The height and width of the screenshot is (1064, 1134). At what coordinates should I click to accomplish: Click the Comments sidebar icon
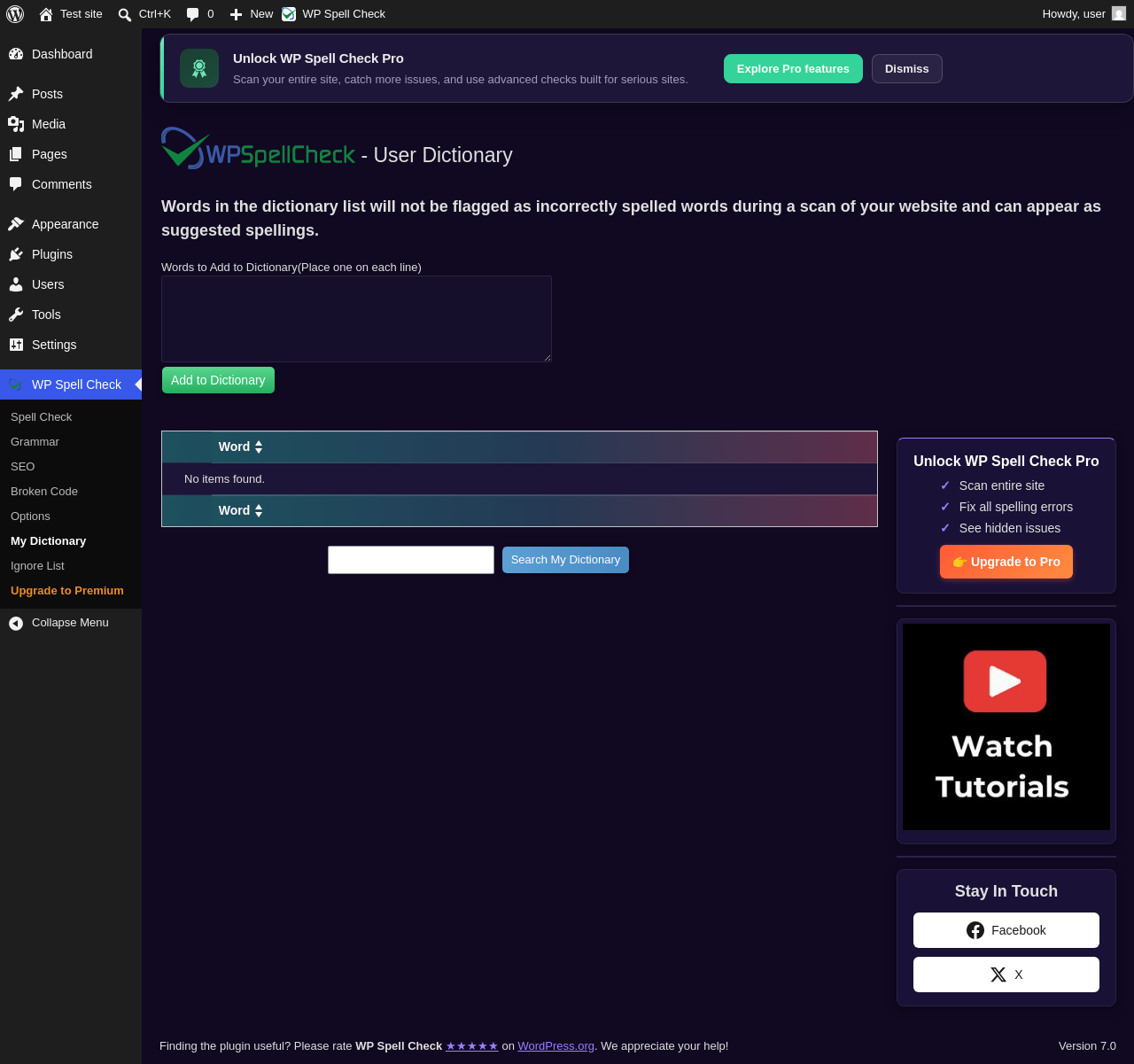pyautogui.click(x=16, y=184)
